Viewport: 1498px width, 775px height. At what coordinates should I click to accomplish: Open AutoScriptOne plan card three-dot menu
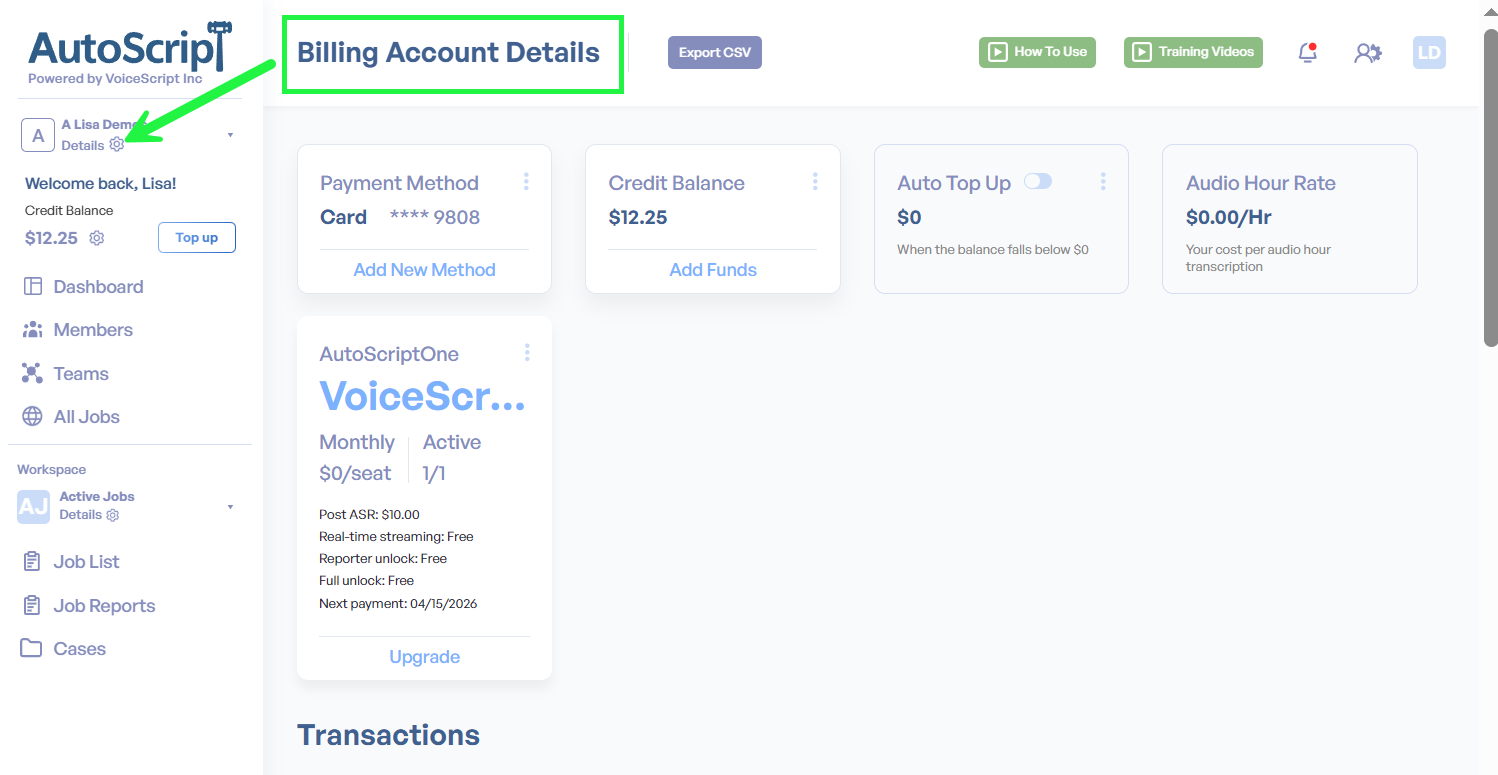[527, 352]
